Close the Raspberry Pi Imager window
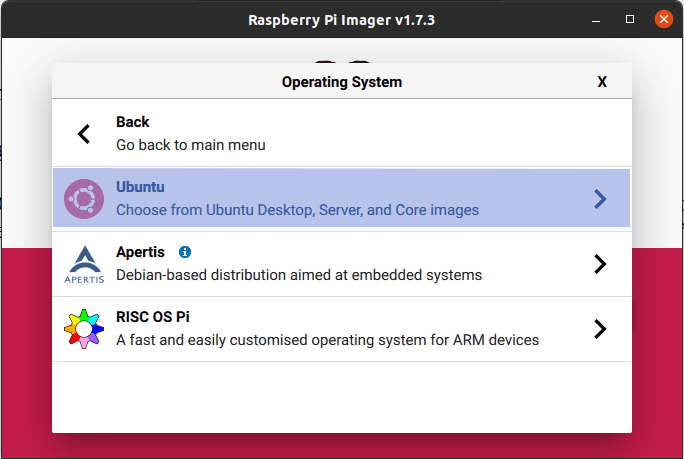This screenshot has width=684, height=459. tap(663, 19)
